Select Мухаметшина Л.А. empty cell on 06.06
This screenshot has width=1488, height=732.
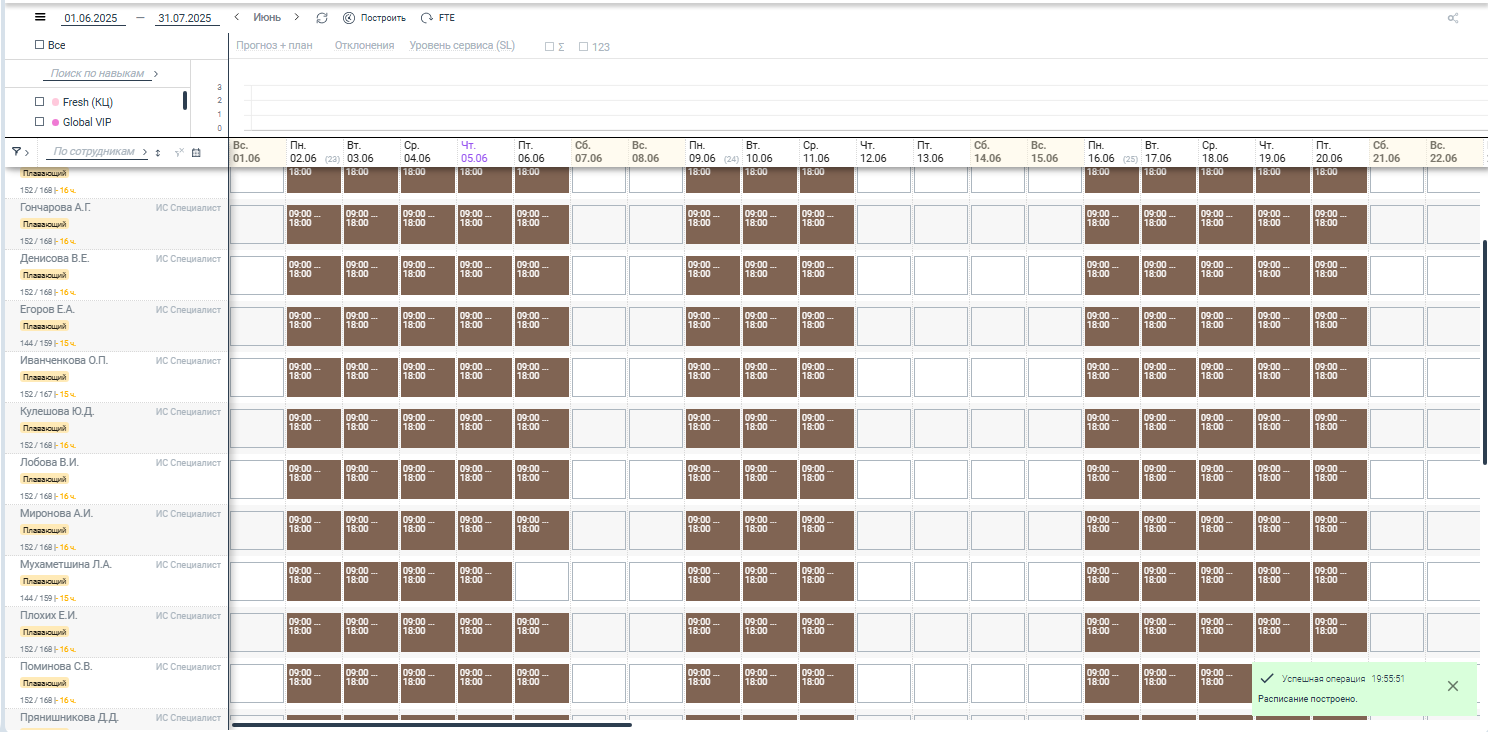coord(542,581)
